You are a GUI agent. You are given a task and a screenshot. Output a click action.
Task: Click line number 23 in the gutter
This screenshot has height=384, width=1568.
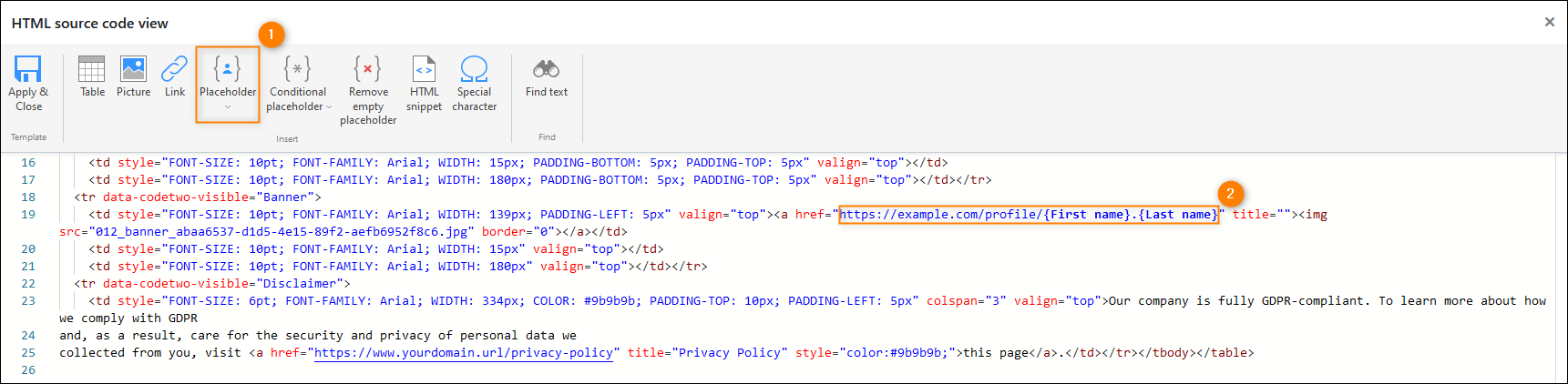coord(28,301)
